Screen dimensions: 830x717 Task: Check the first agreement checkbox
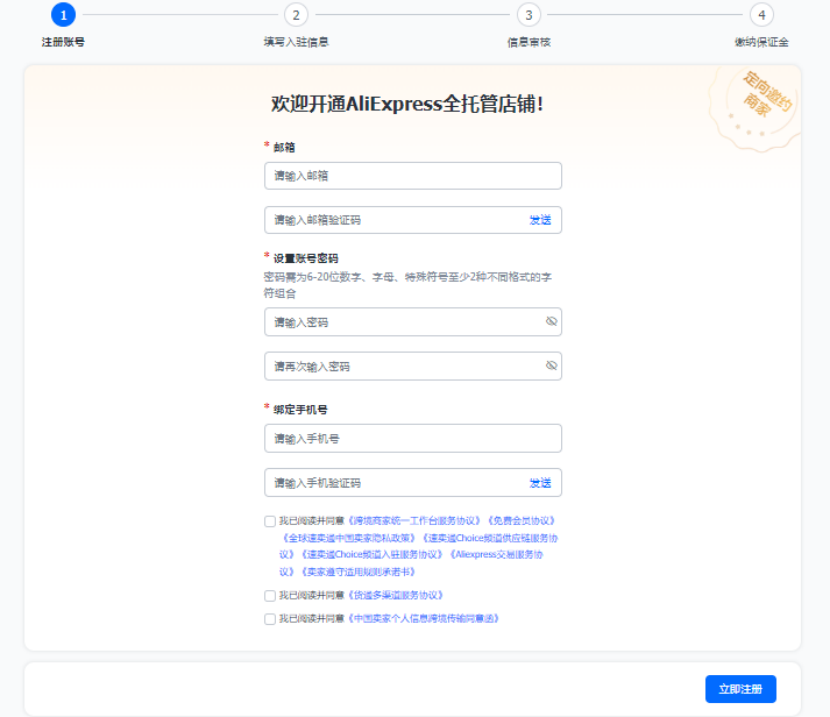tap(268, 520)
